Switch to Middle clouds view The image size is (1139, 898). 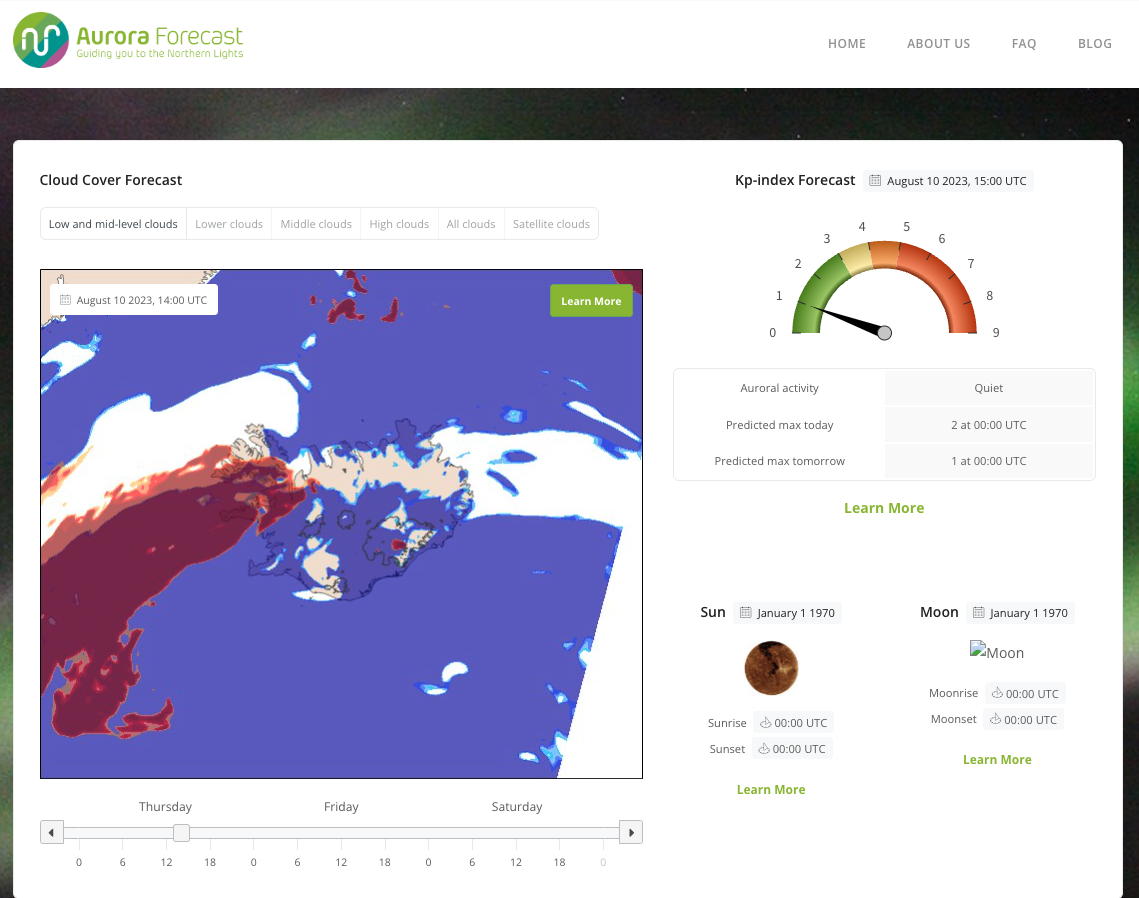[x=316, y=224]
